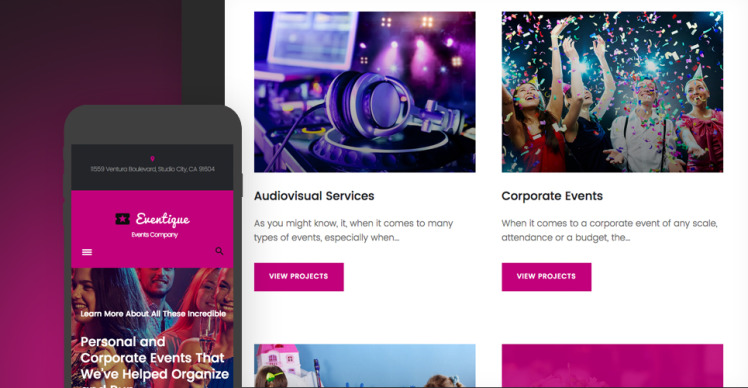Open the Corporate Events heading link

552,196
